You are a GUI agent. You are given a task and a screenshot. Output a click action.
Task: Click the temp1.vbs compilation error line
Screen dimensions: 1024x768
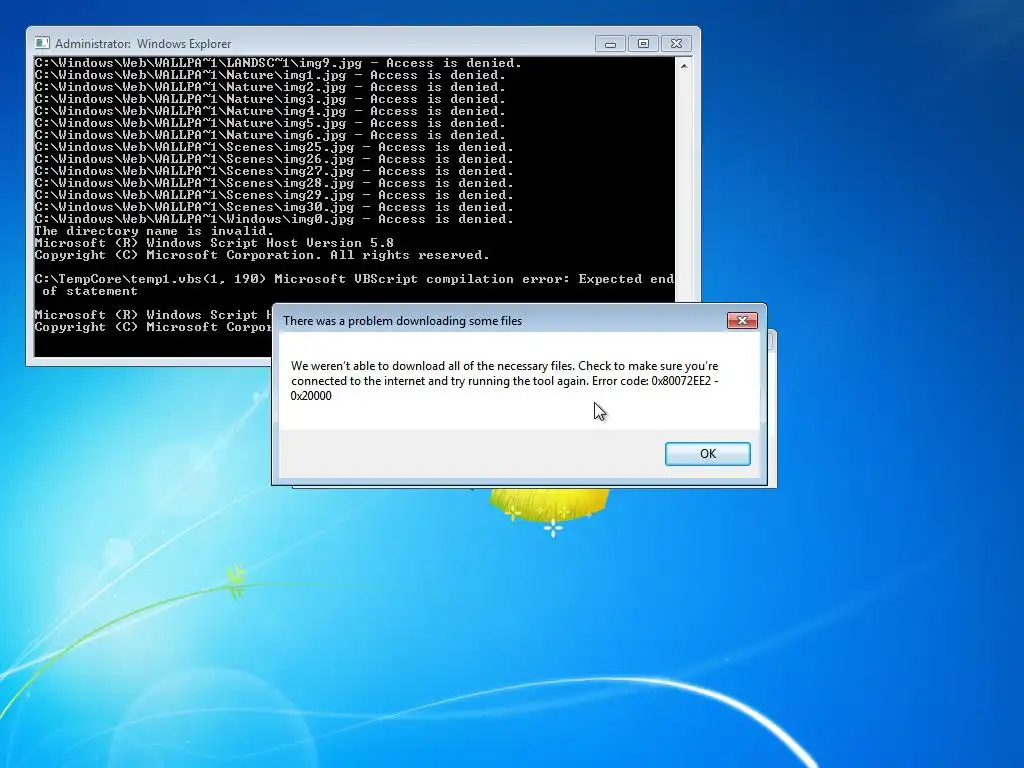coord(354,279)
